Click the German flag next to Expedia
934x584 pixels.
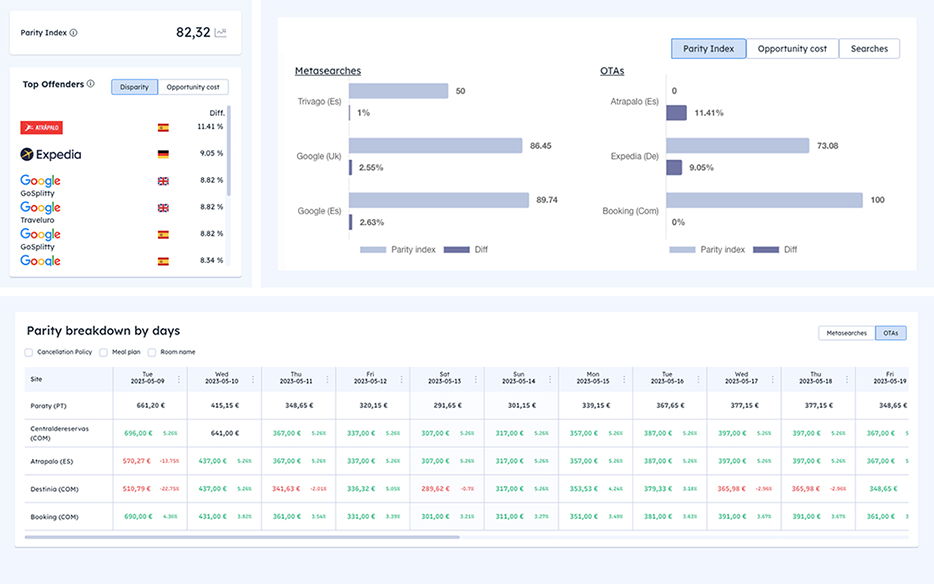point(163,154)
